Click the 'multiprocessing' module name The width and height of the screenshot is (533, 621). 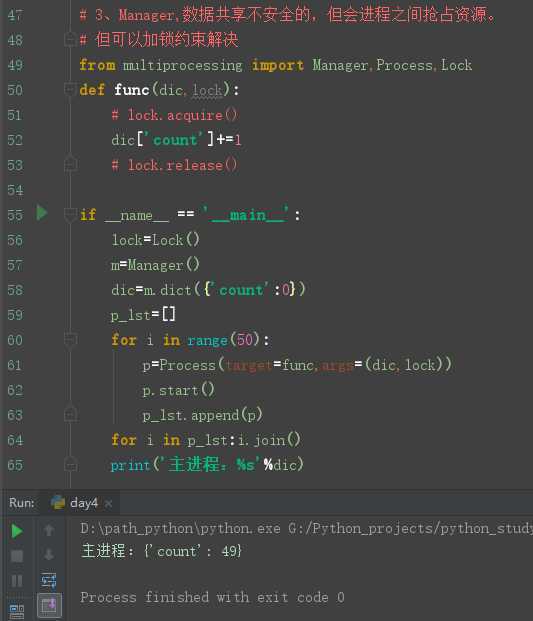tap(183, 65)
